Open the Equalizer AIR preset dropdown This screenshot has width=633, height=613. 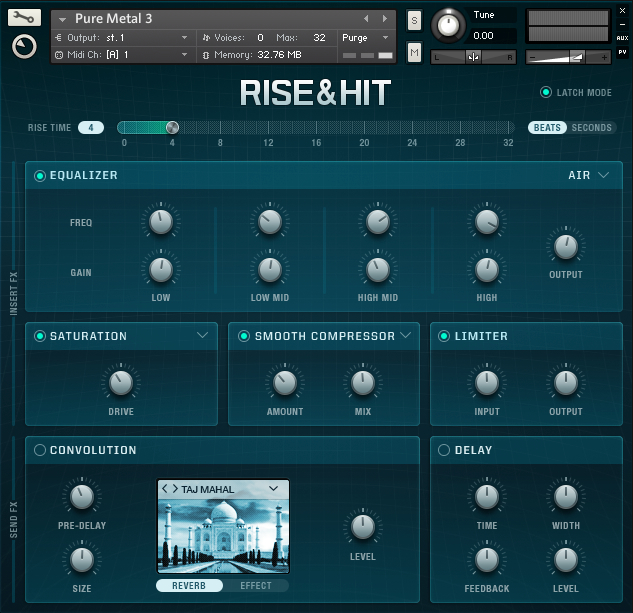604,175
